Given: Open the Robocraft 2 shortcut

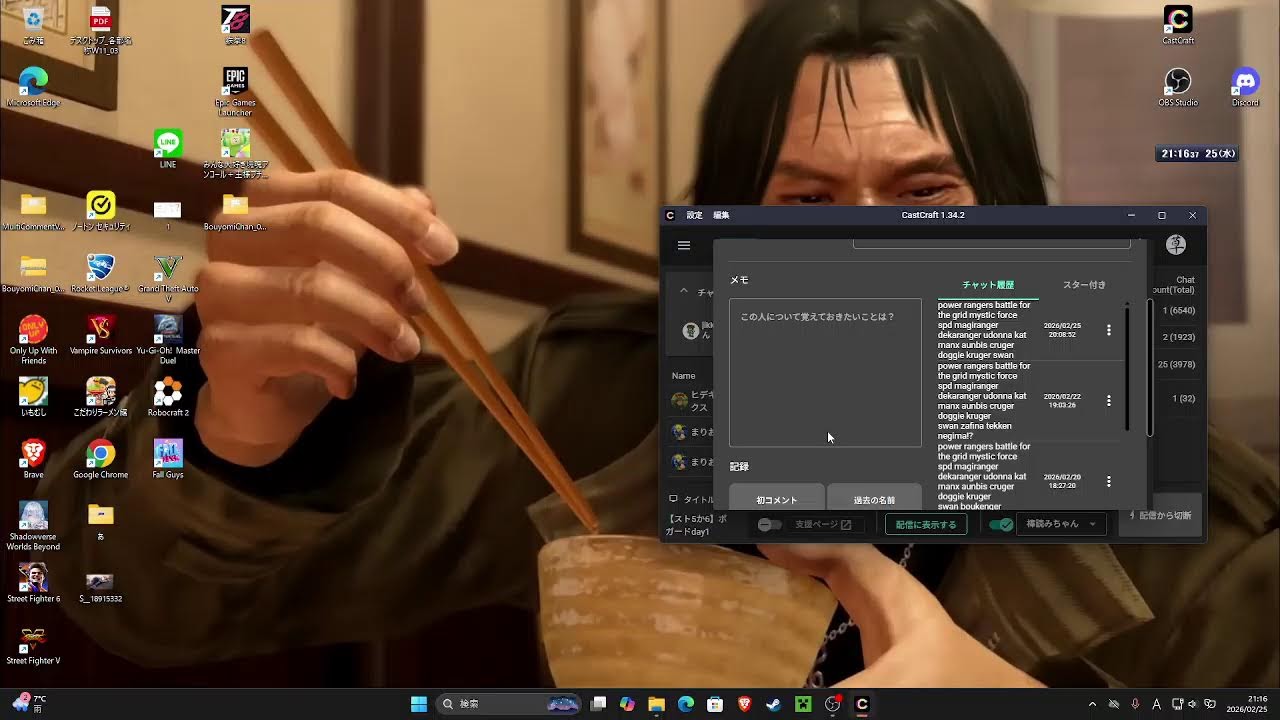Looking at the screenshot, I should (x=168, y=397).
